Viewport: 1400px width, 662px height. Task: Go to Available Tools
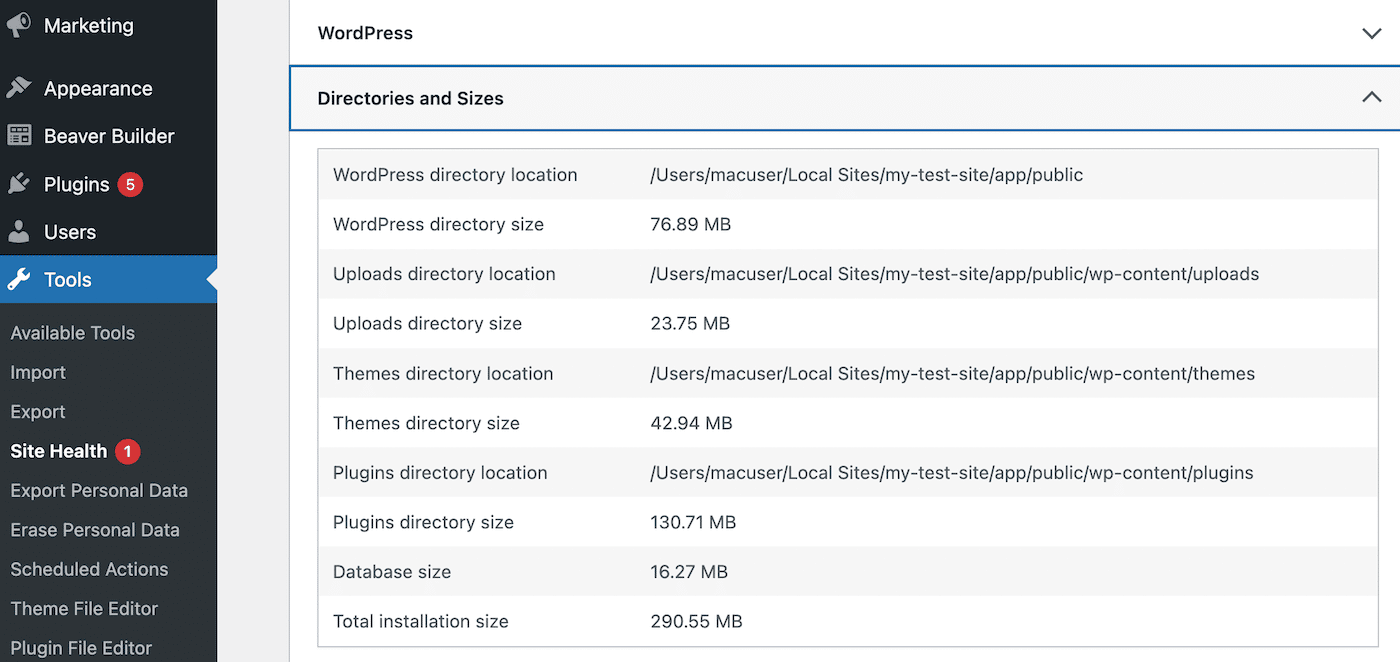72,332
